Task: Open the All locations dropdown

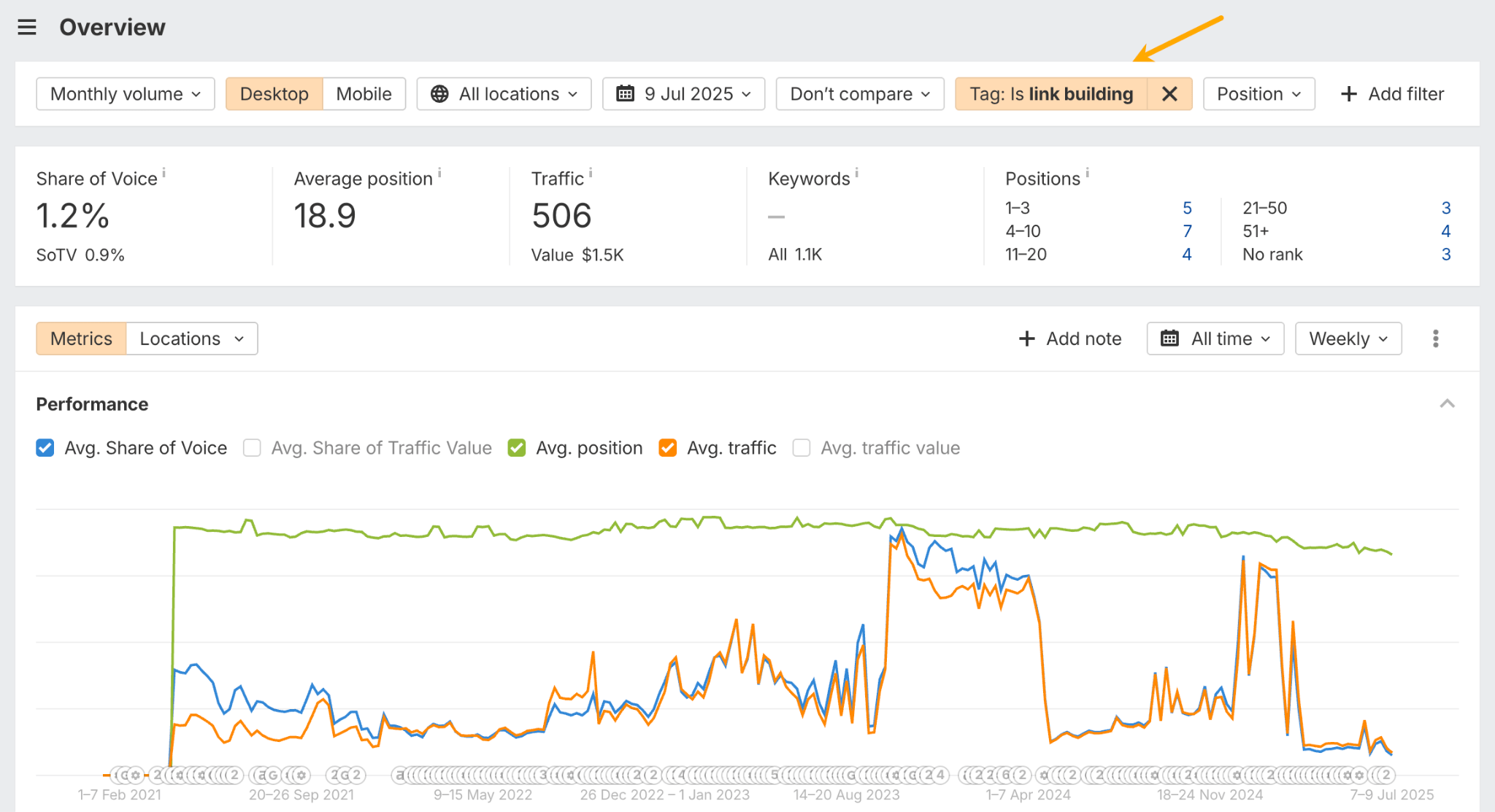Action: click(x=504, y=94)
